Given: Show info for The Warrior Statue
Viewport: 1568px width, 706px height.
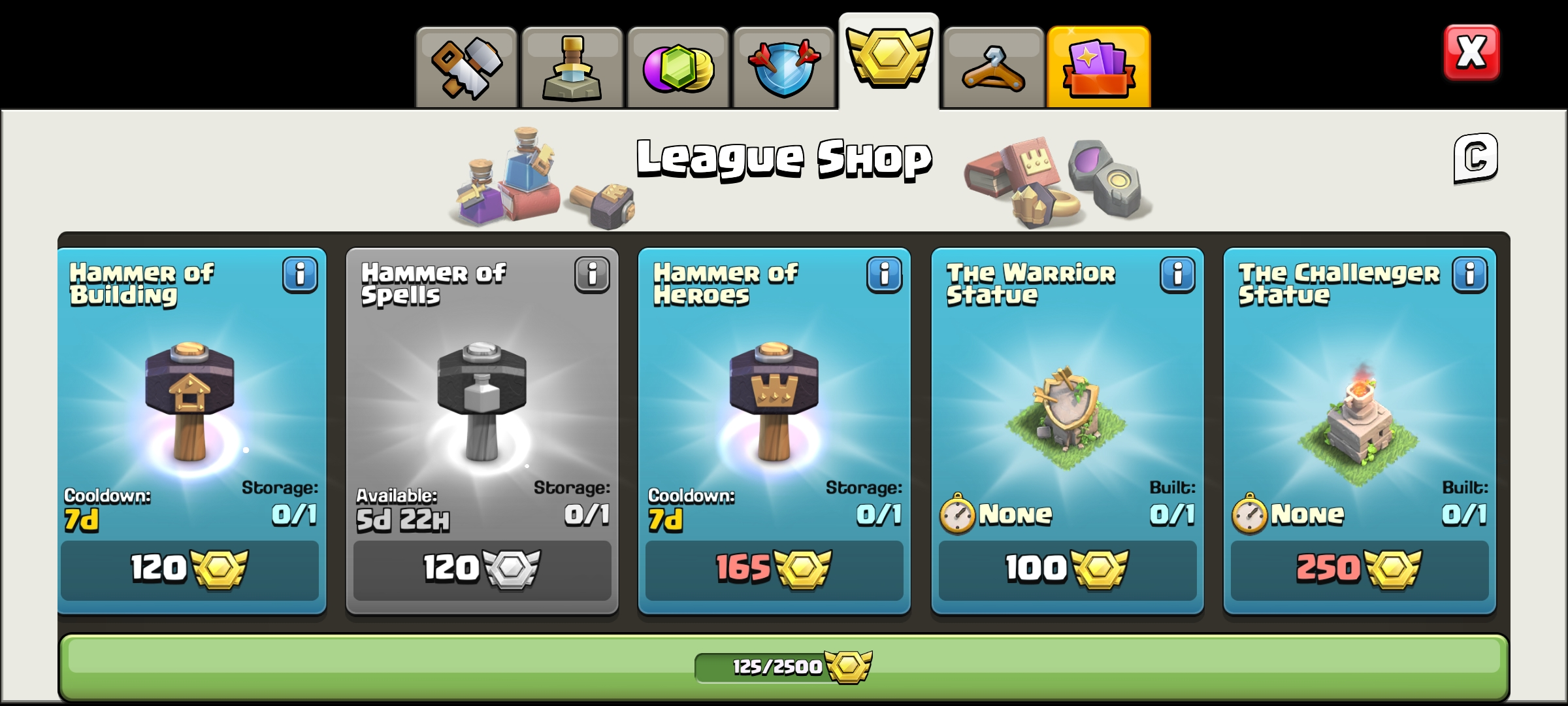Looking at the screenshot, I should click(1177, 275).
